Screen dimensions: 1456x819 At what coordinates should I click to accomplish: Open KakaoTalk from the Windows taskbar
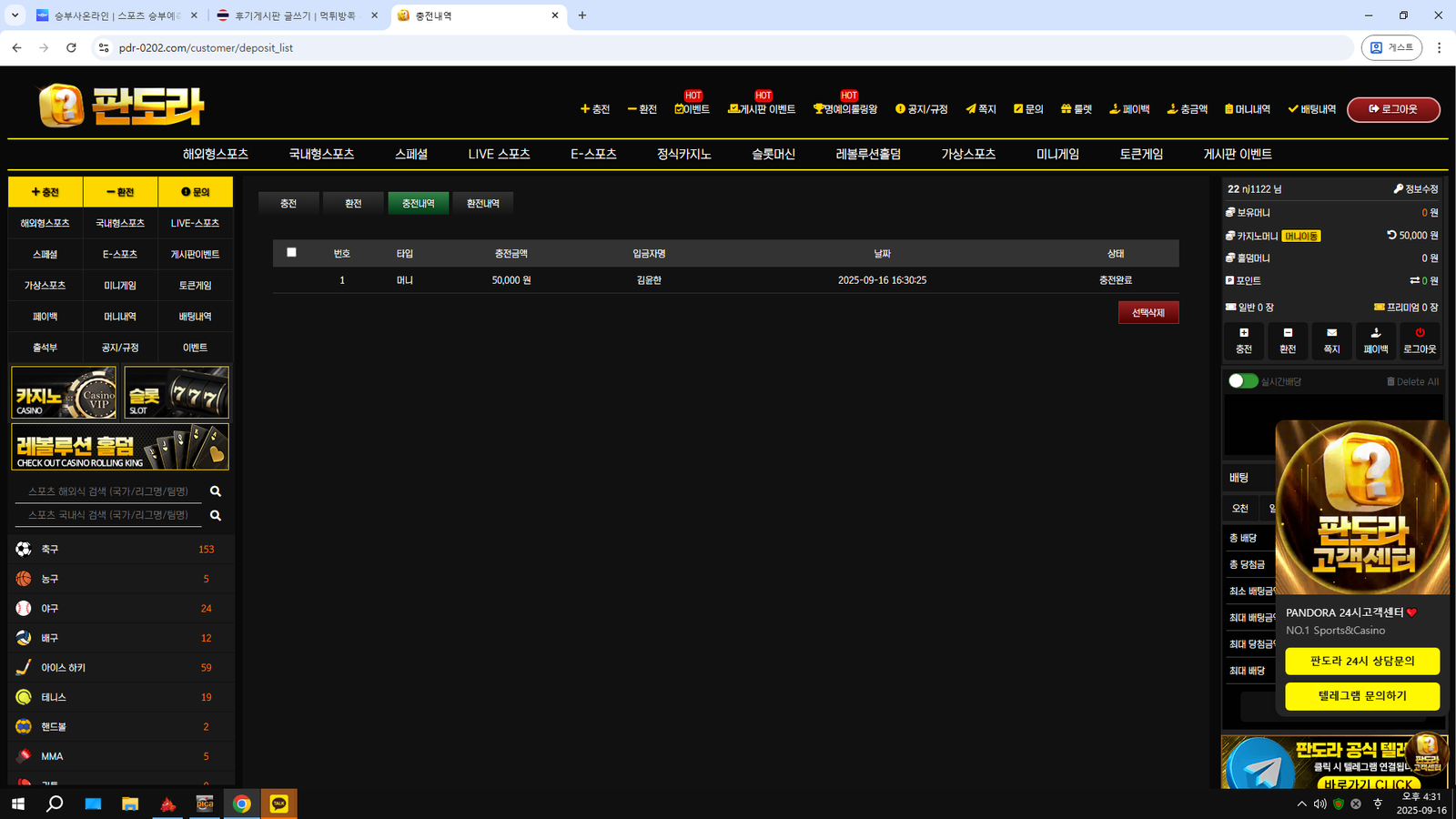point(278,804)
